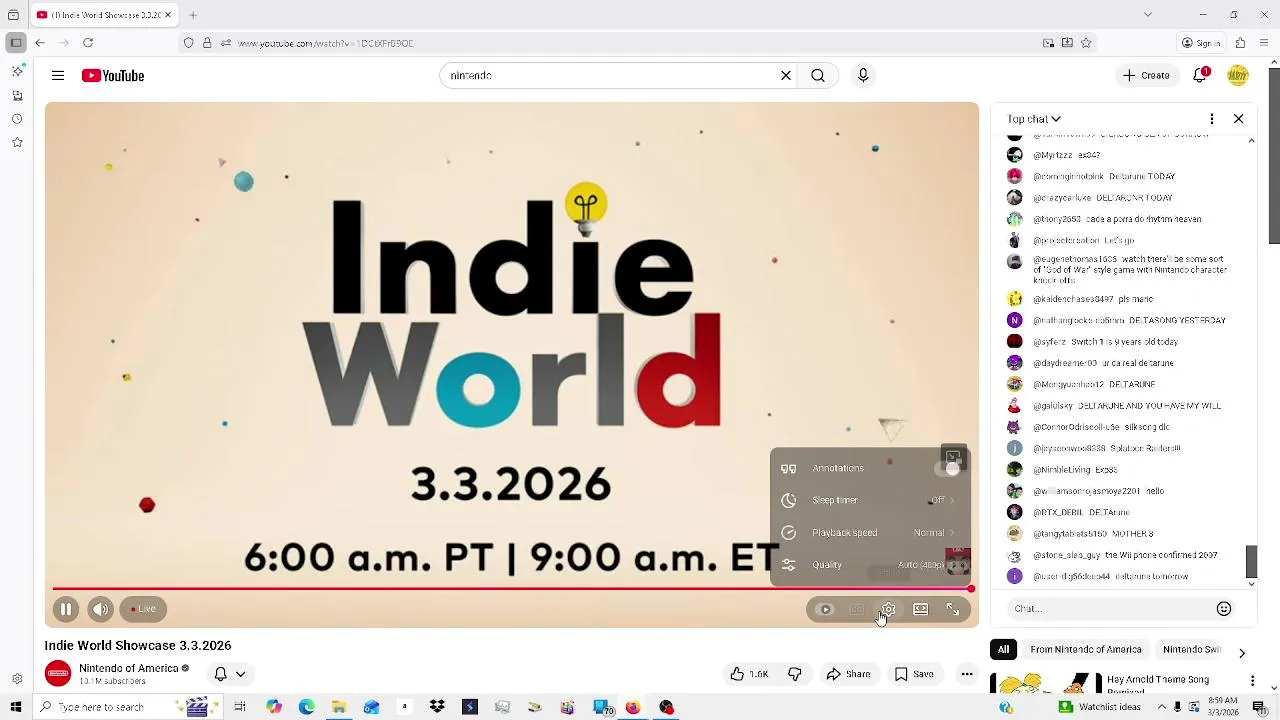
Task: Mute the video with the volume icon
Action: pos(100,609)
